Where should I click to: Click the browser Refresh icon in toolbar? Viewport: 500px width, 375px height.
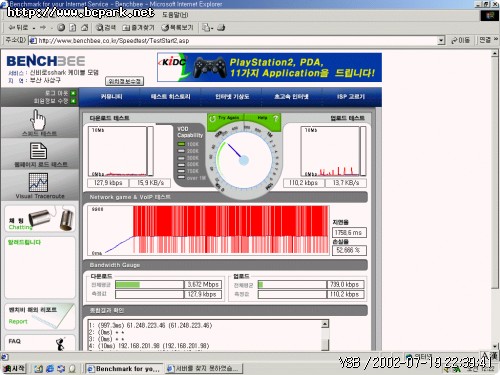73,28
